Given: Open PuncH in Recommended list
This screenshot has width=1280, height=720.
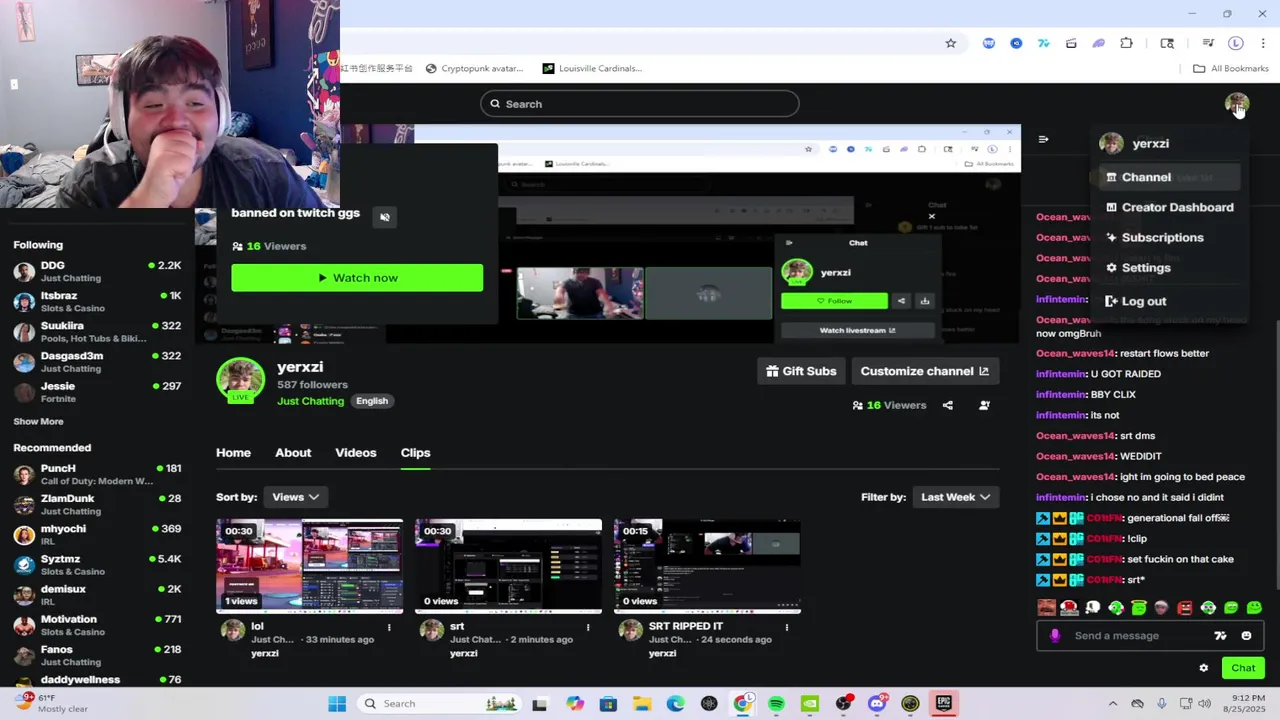Looking at the screenshot, I should tap(97, 474).
